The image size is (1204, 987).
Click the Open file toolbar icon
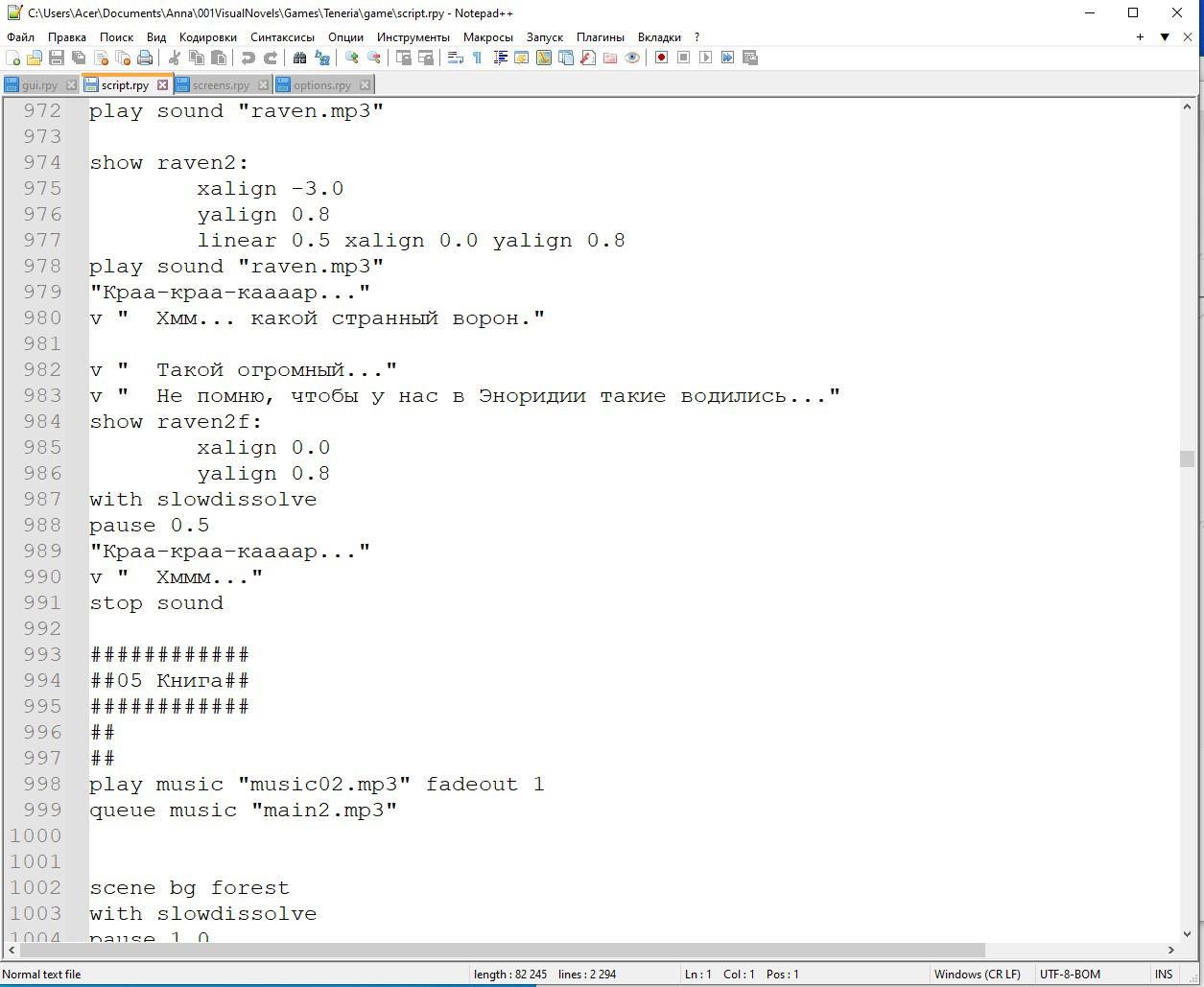(35, 58)
